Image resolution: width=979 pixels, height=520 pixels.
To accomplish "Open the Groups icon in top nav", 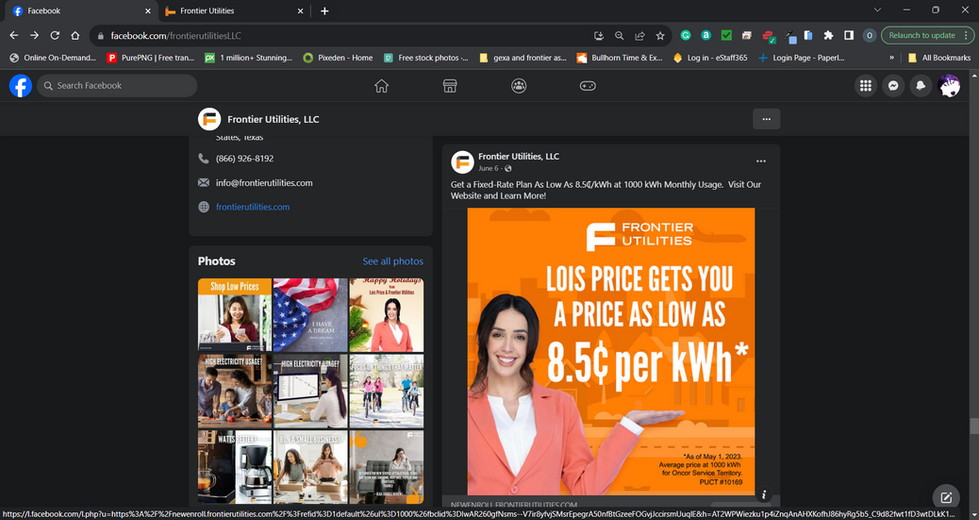I will pyautogui.click(x=518, y=86).
